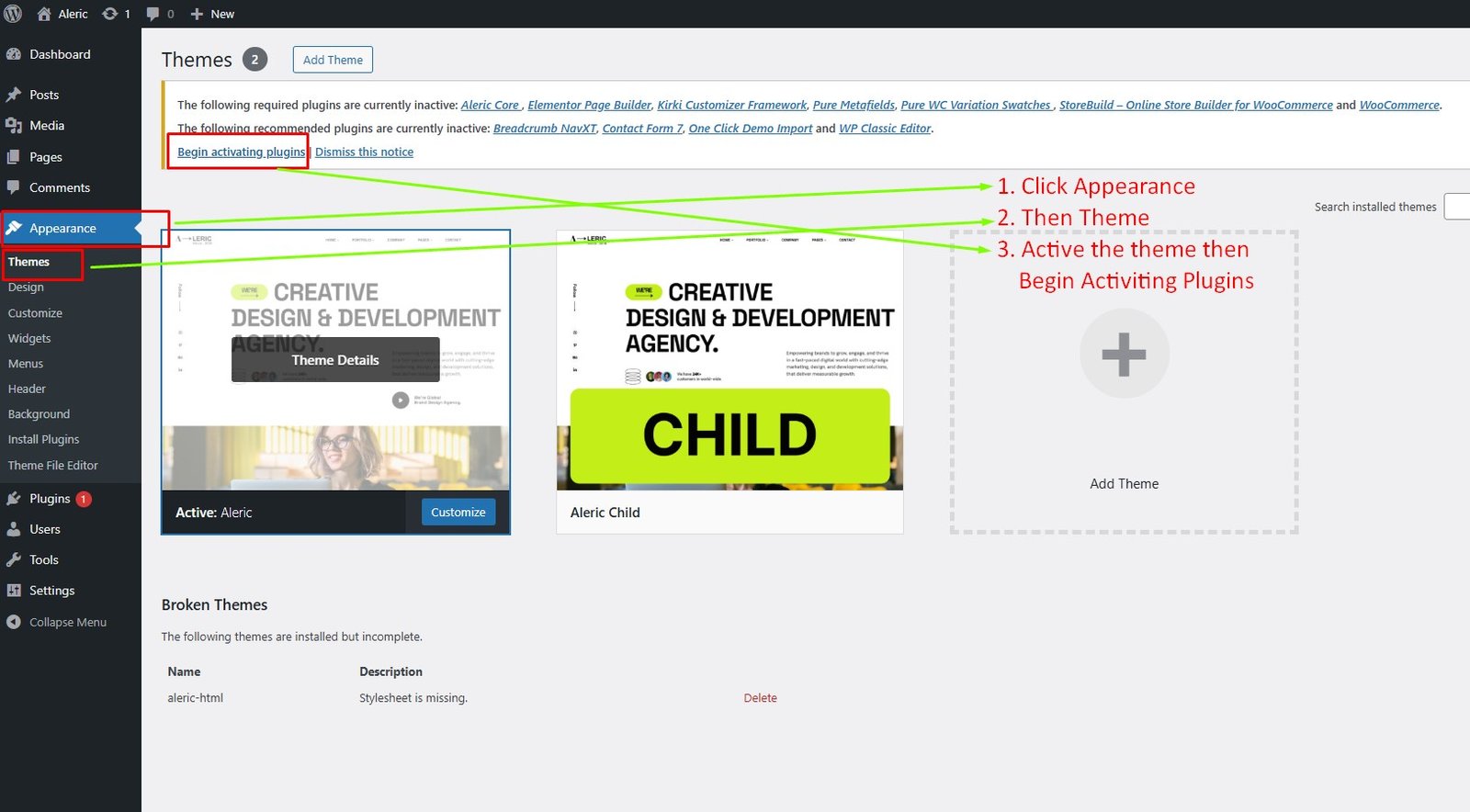
Task: Click the Posts pushpin icon
Action: click(x=14, y=95)
